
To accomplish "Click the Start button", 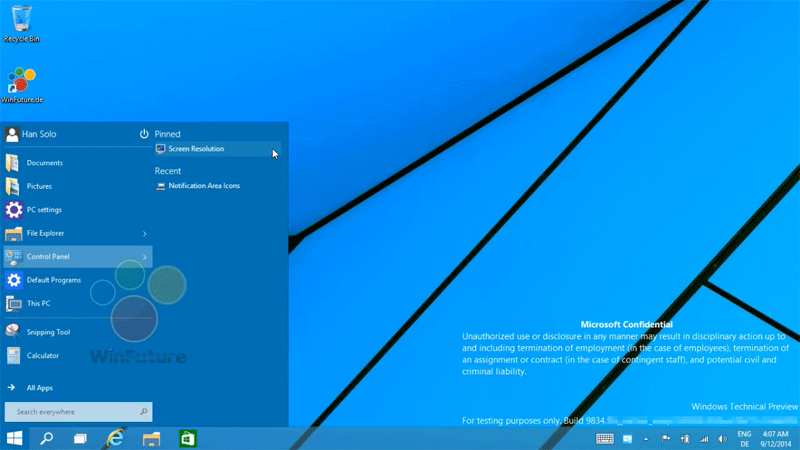I will tap(15, 438).
